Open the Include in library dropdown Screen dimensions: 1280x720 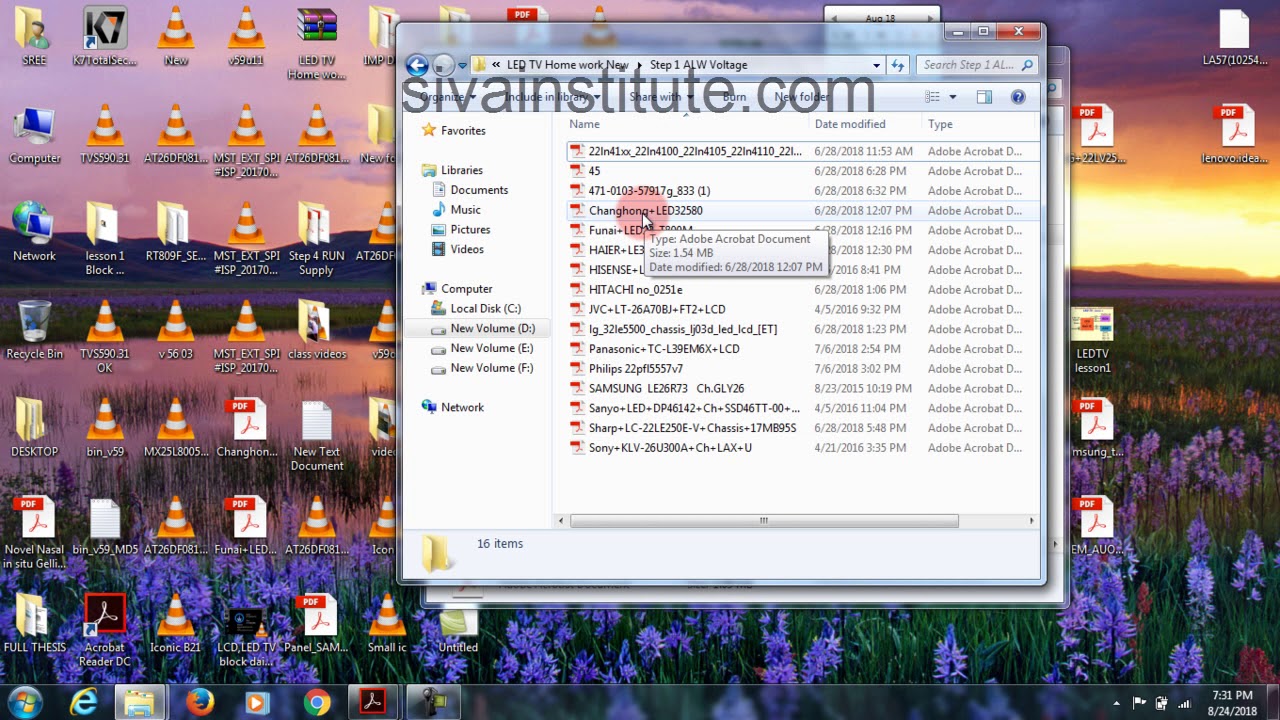pos(552,97)
